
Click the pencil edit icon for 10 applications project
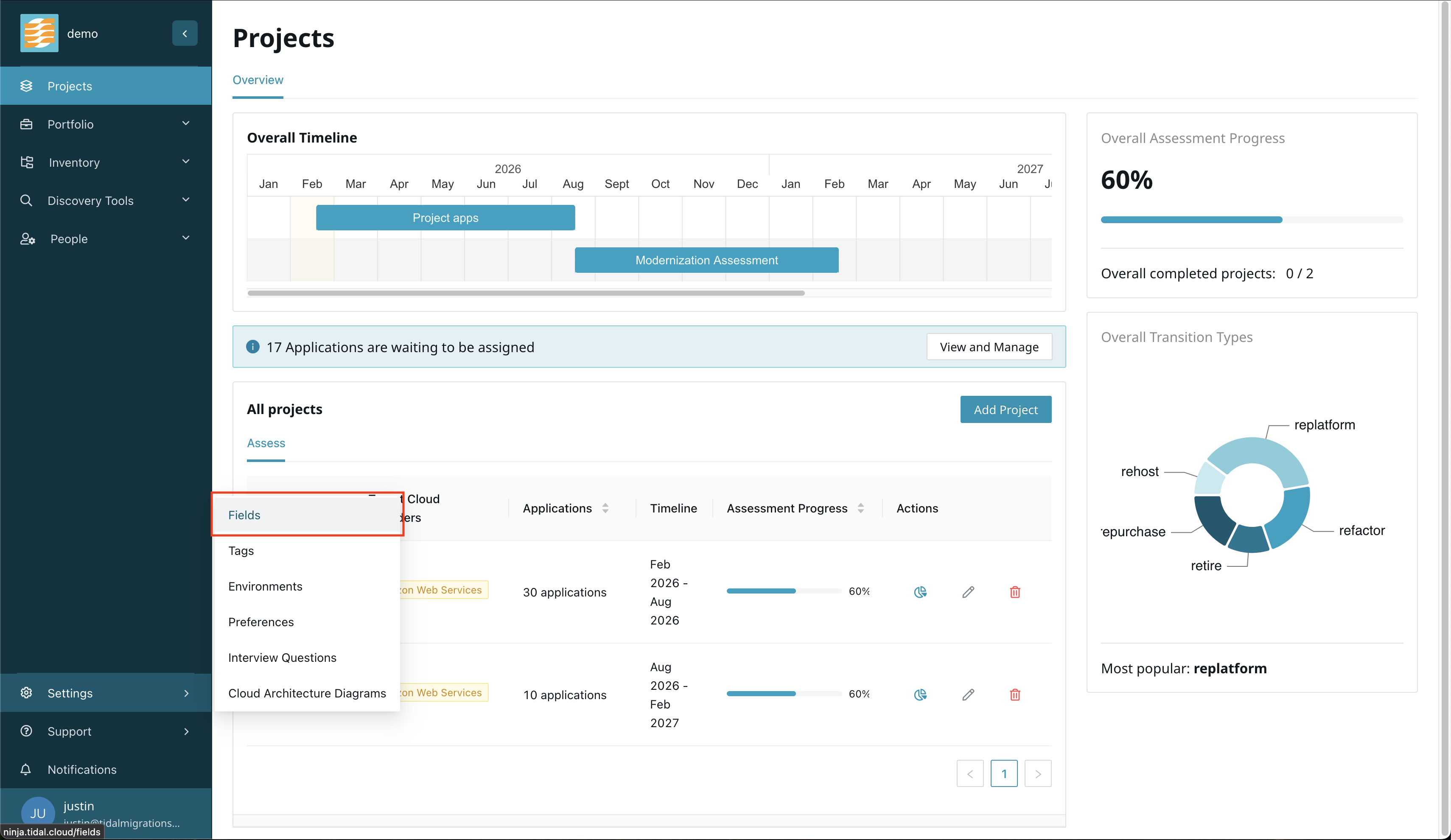coord(968,694)
